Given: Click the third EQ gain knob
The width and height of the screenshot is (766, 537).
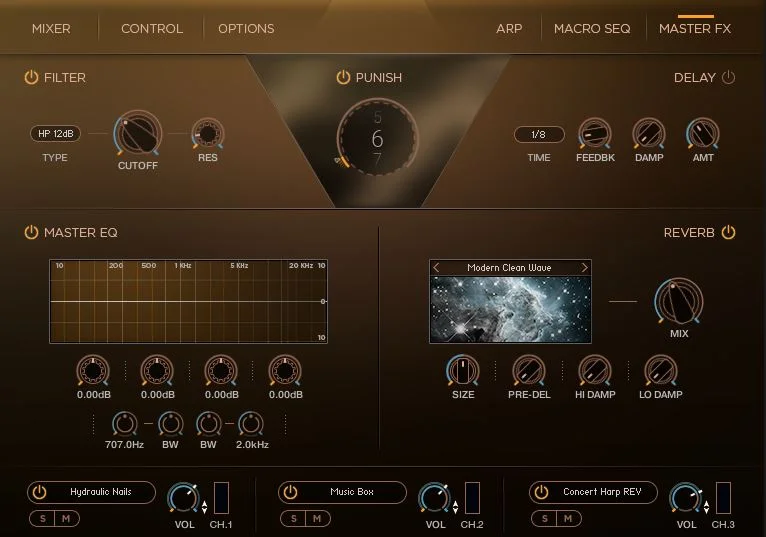Looking at the screenshot, I should coord(221,370).
